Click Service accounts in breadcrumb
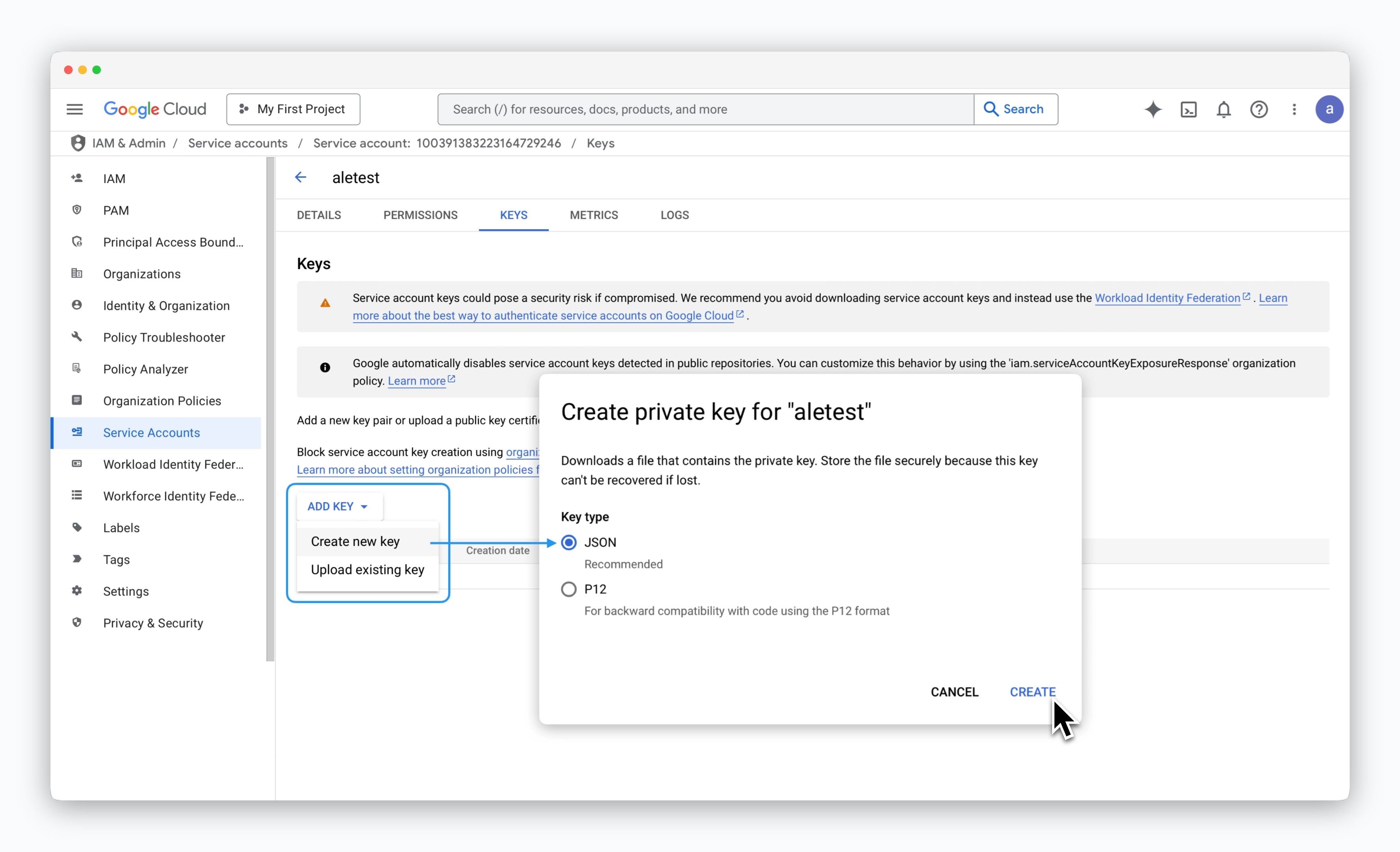 (x=237, y=143)
